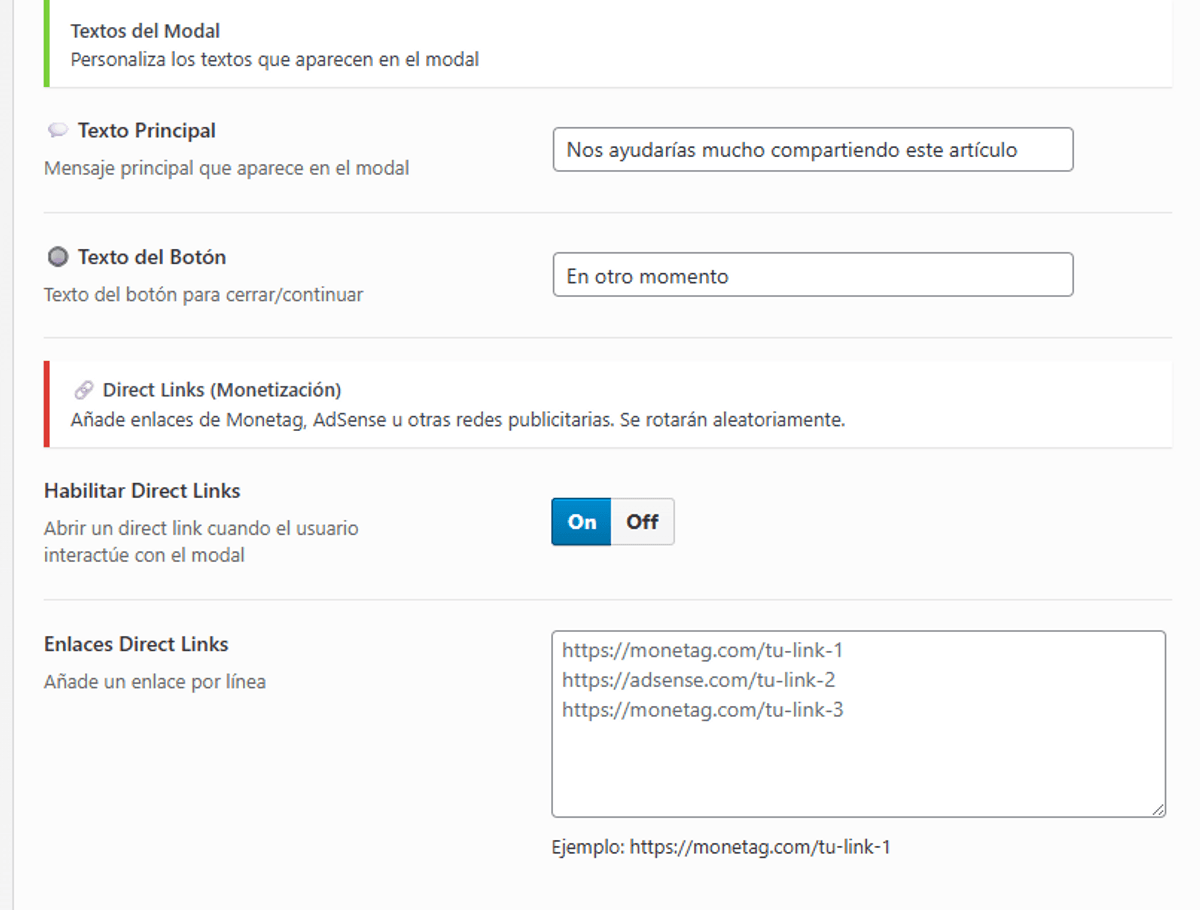Screen dimensions: 1200x910
Task: Click the gray circle icon beside Texto del Botón
Action: click(x=58, y=257)
